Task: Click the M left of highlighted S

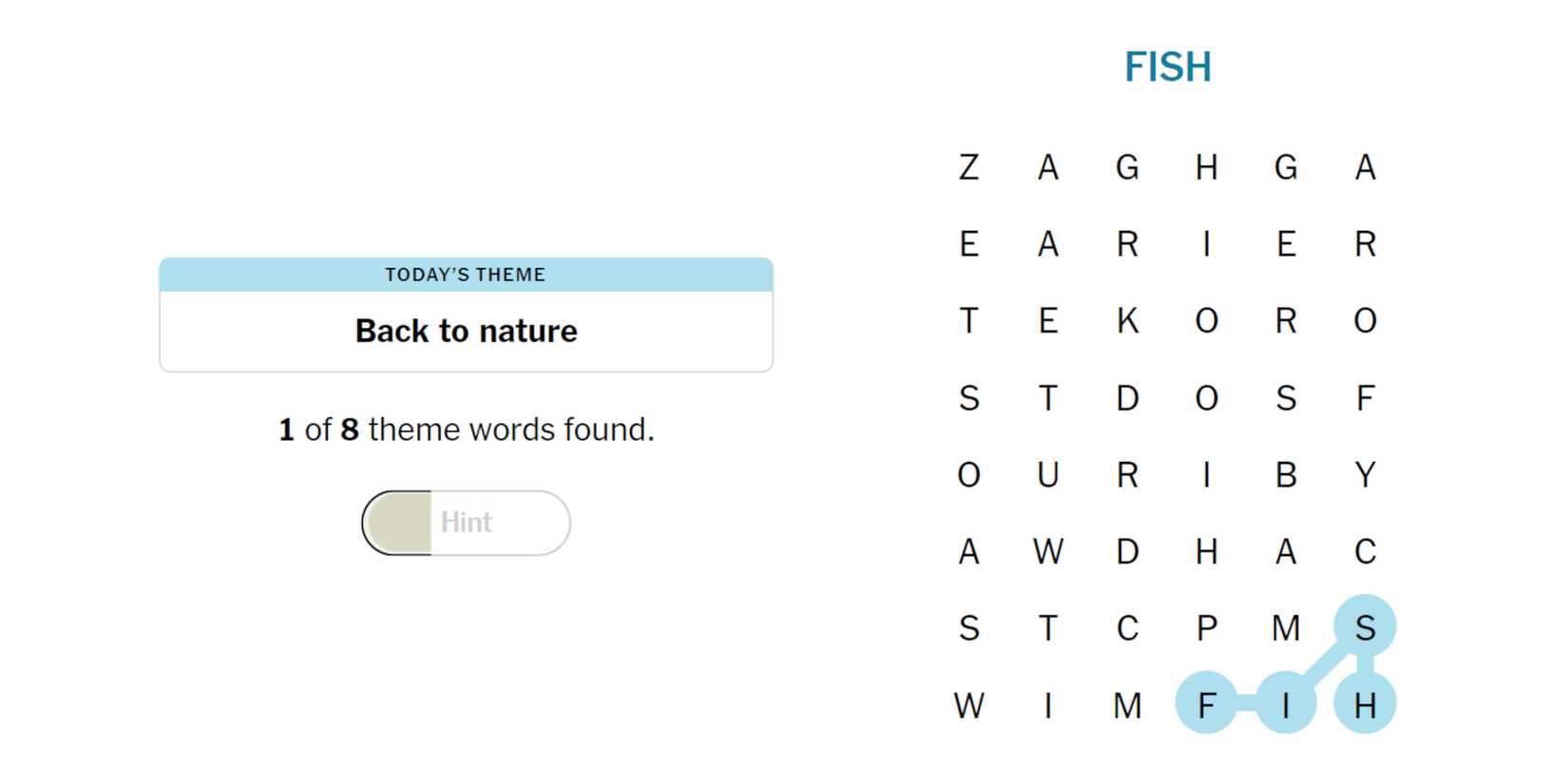Action: pyautogui.click(x=1286, y=628)
